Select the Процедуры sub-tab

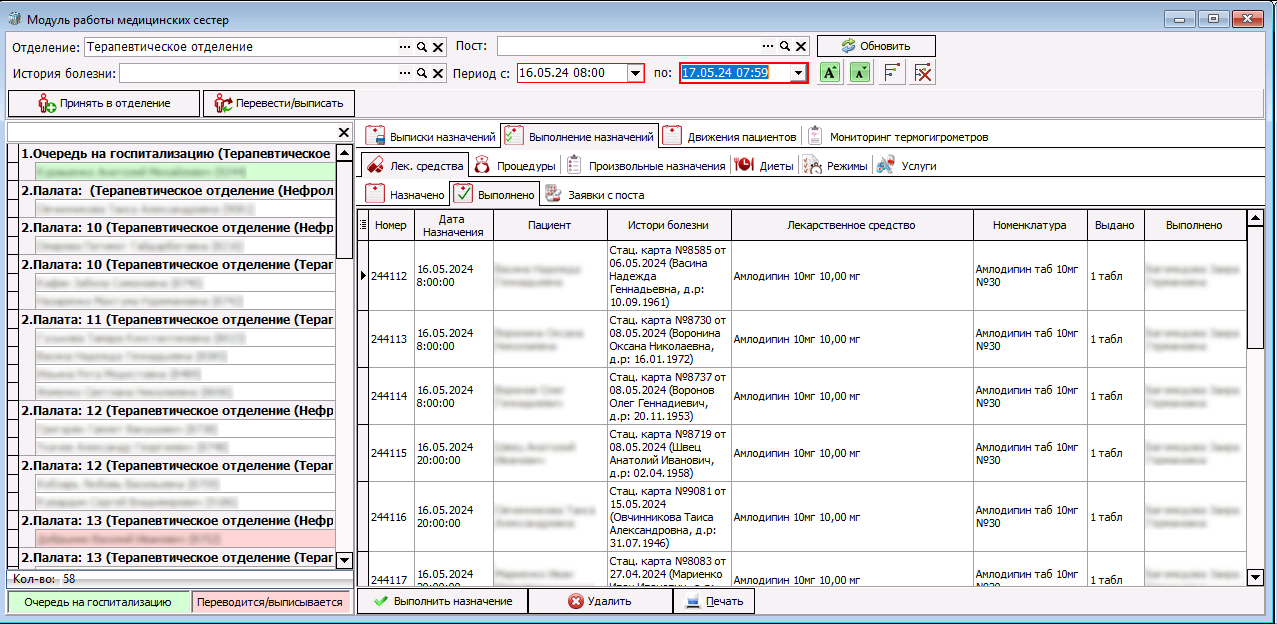click(x=515, y=165)
